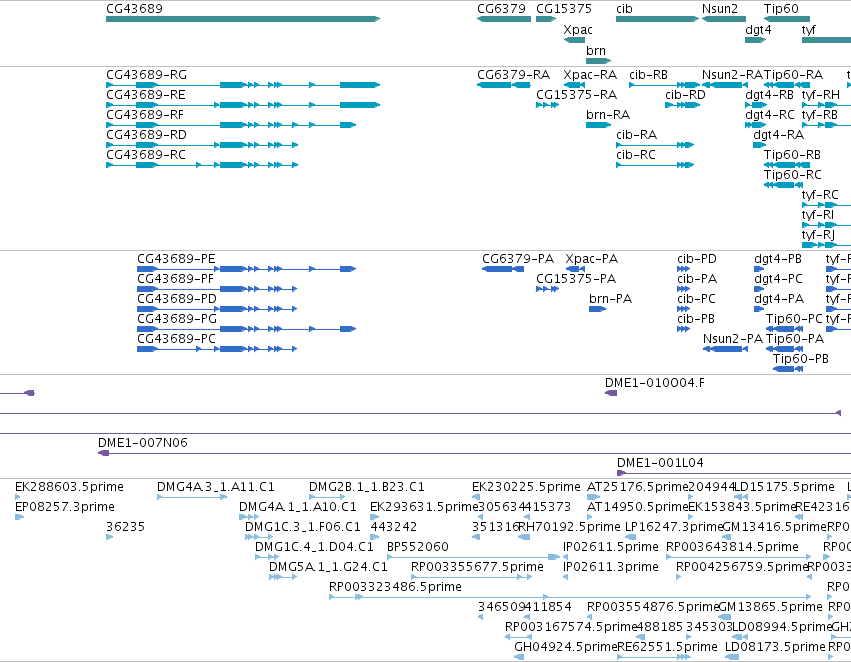Select the DMG4A.1_1.A10.C1 feature

tap(249, 517)
